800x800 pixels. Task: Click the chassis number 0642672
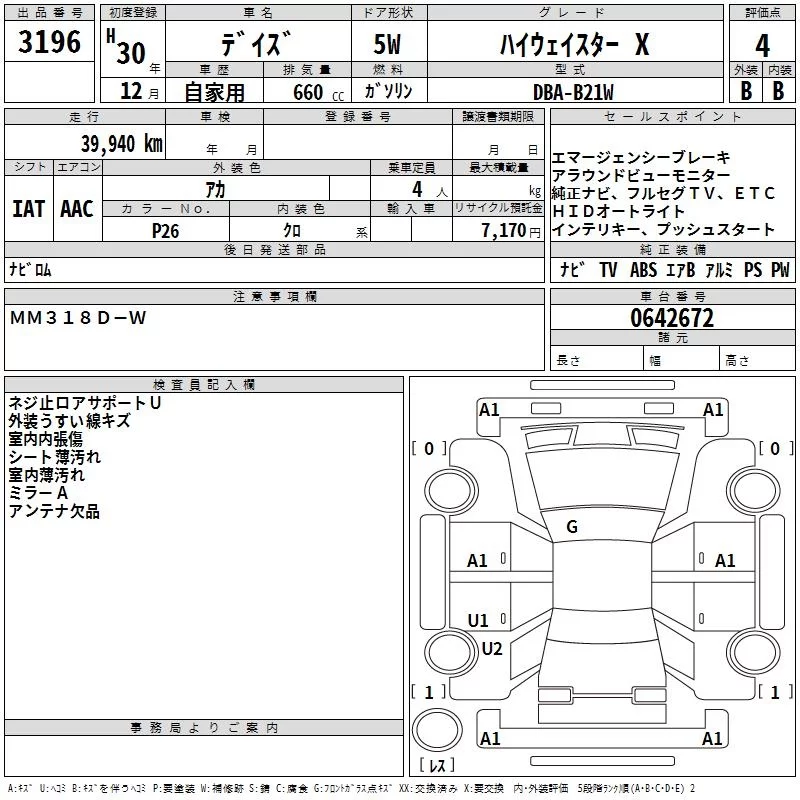click(672, 318)
